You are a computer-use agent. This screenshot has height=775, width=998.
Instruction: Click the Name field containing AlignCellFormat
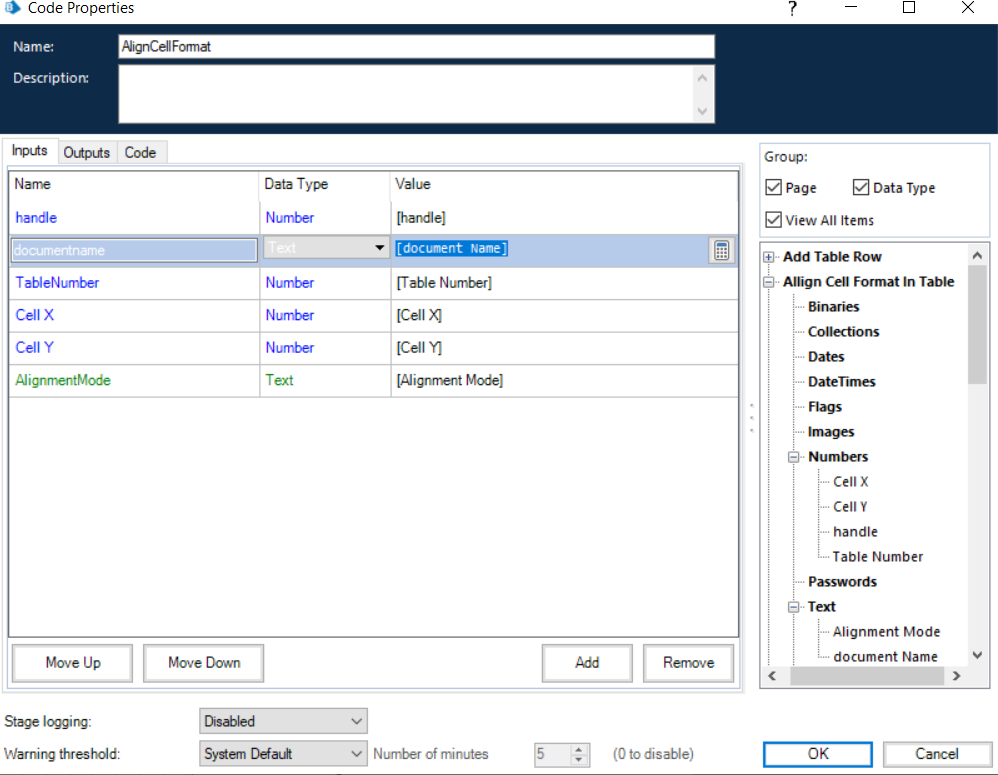tap(416, 47)
